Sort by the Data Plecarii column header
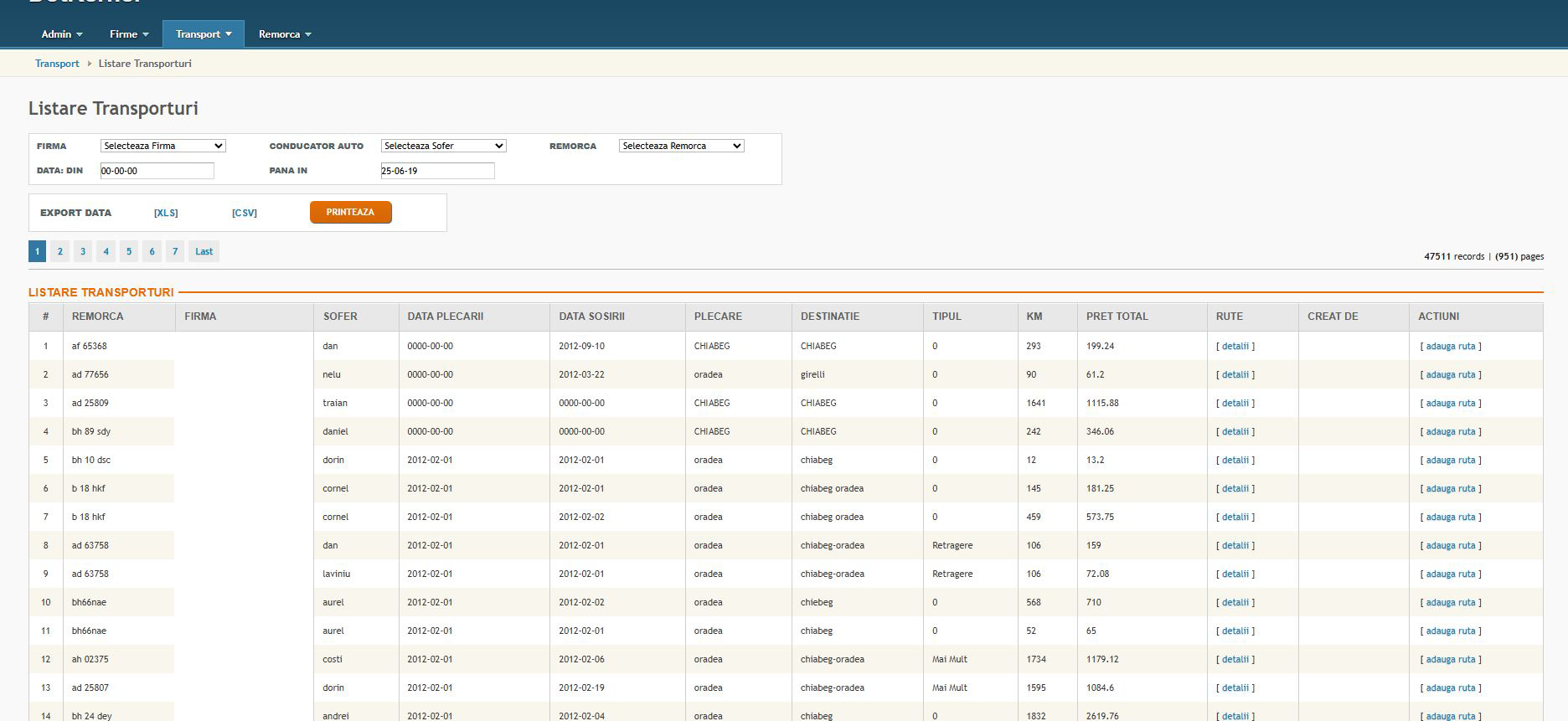The height and width of the screenshot is (721, 1568). coord(445,317)
